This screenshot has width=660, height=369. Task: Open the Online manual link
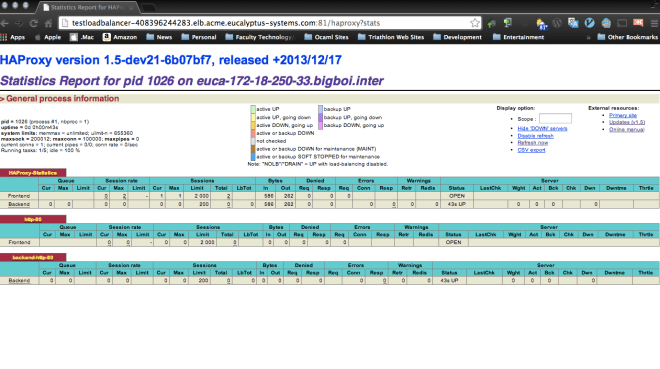click(x=627, y=130)
